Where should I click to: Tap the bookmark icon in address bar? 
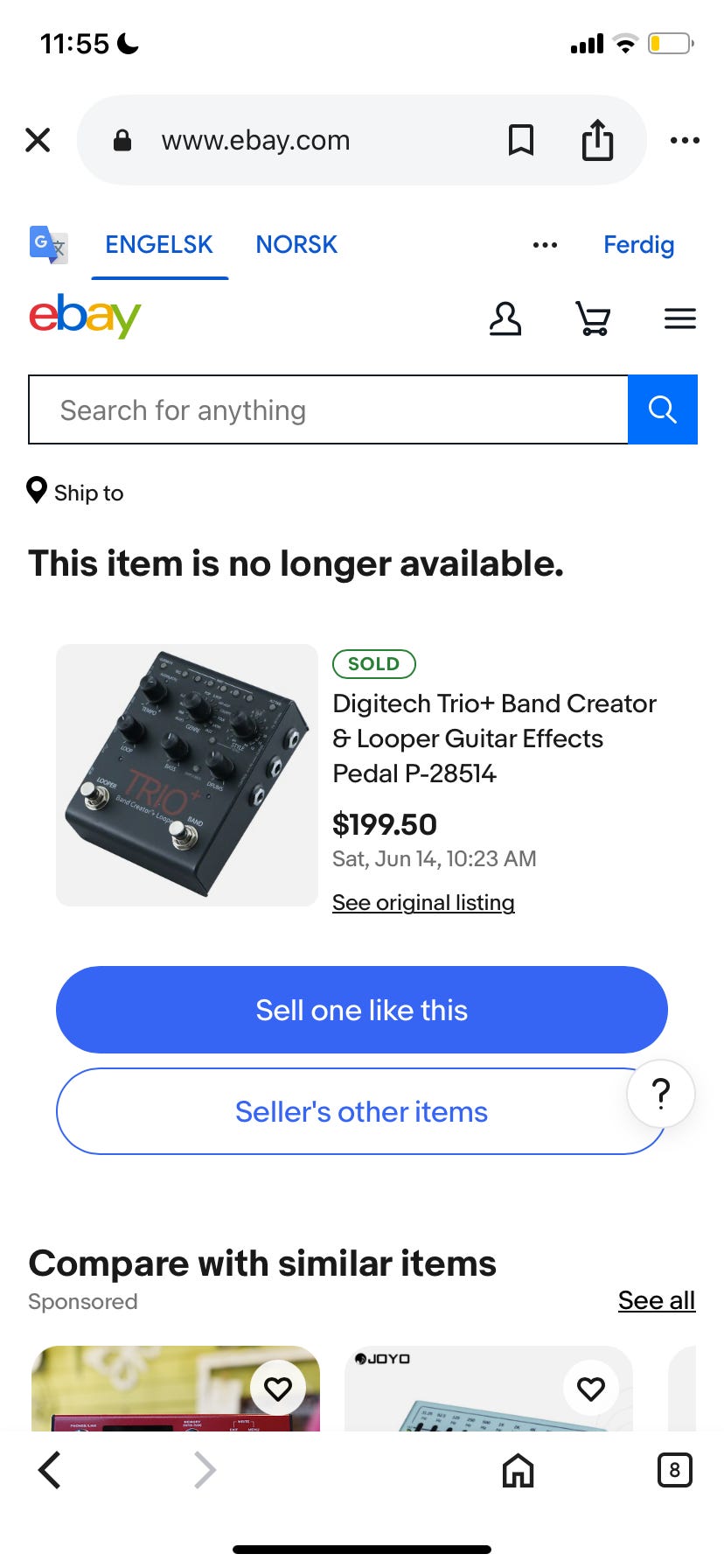521,140
